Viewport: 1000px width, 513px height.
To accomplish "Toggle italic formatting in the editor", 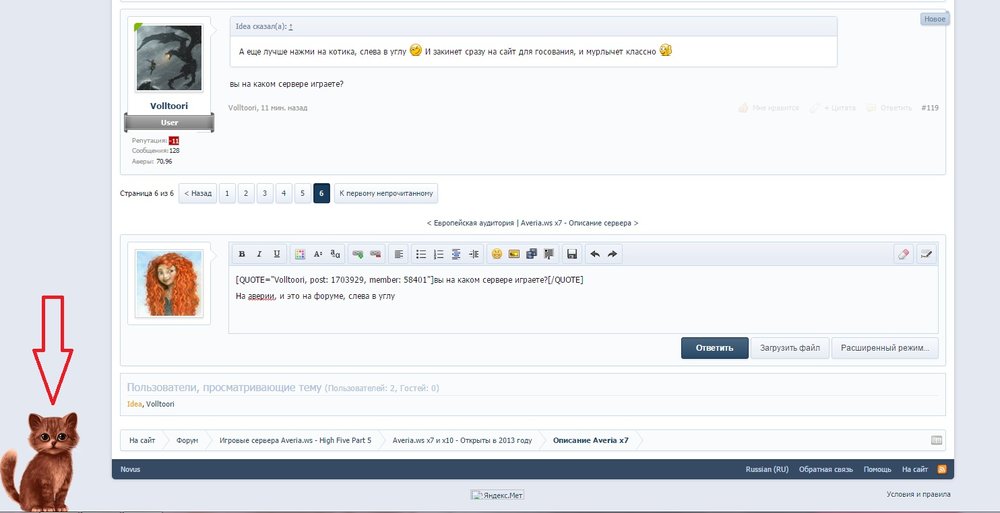I will coord(259,254).
